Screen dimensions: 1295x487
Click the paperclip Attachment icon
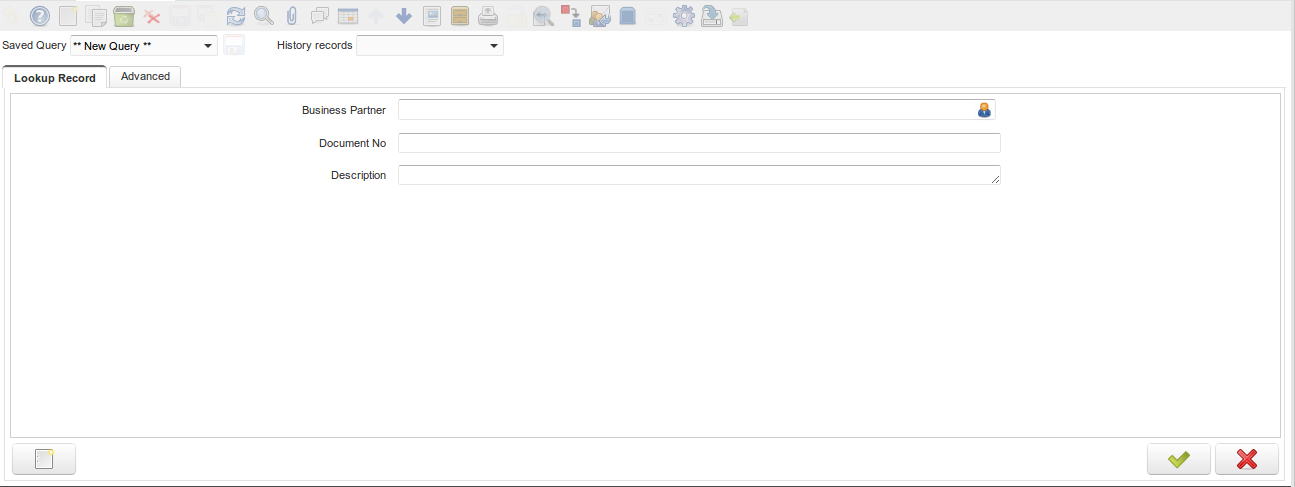point(291,16)
